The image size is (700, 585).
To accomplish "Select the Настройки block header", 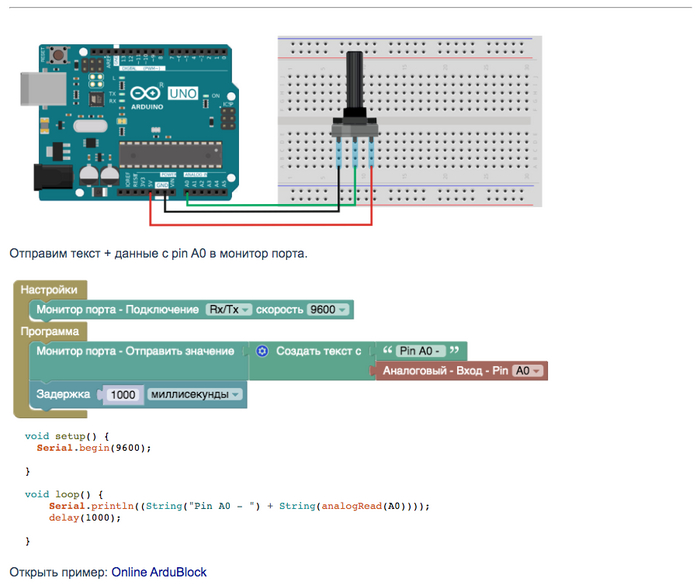I will click(49, 289).
